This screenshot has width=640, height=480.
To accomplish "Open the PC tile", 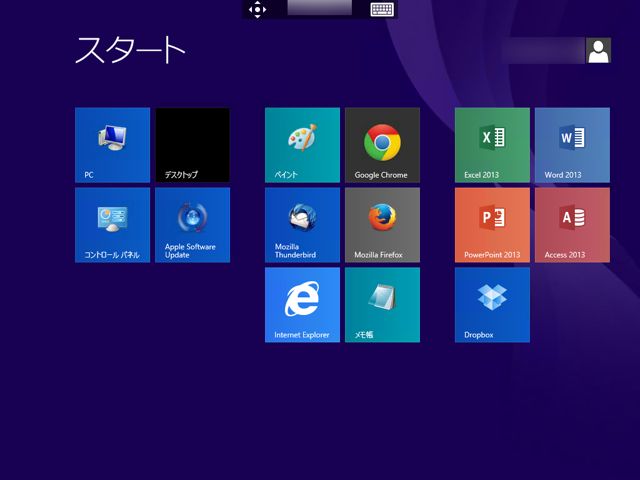I will [113, 145].
